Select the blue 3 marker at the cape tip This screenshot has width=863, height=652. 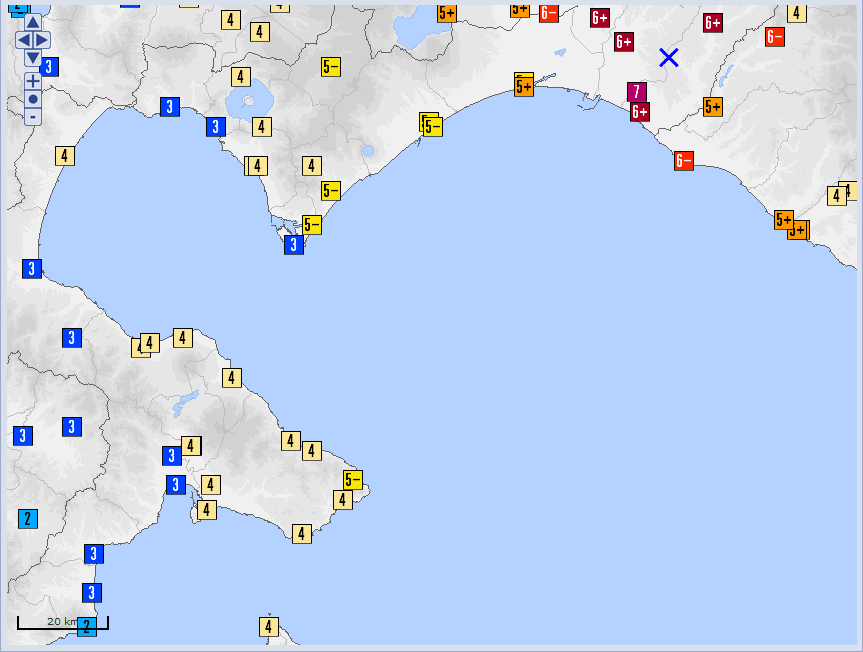[294, 245]
